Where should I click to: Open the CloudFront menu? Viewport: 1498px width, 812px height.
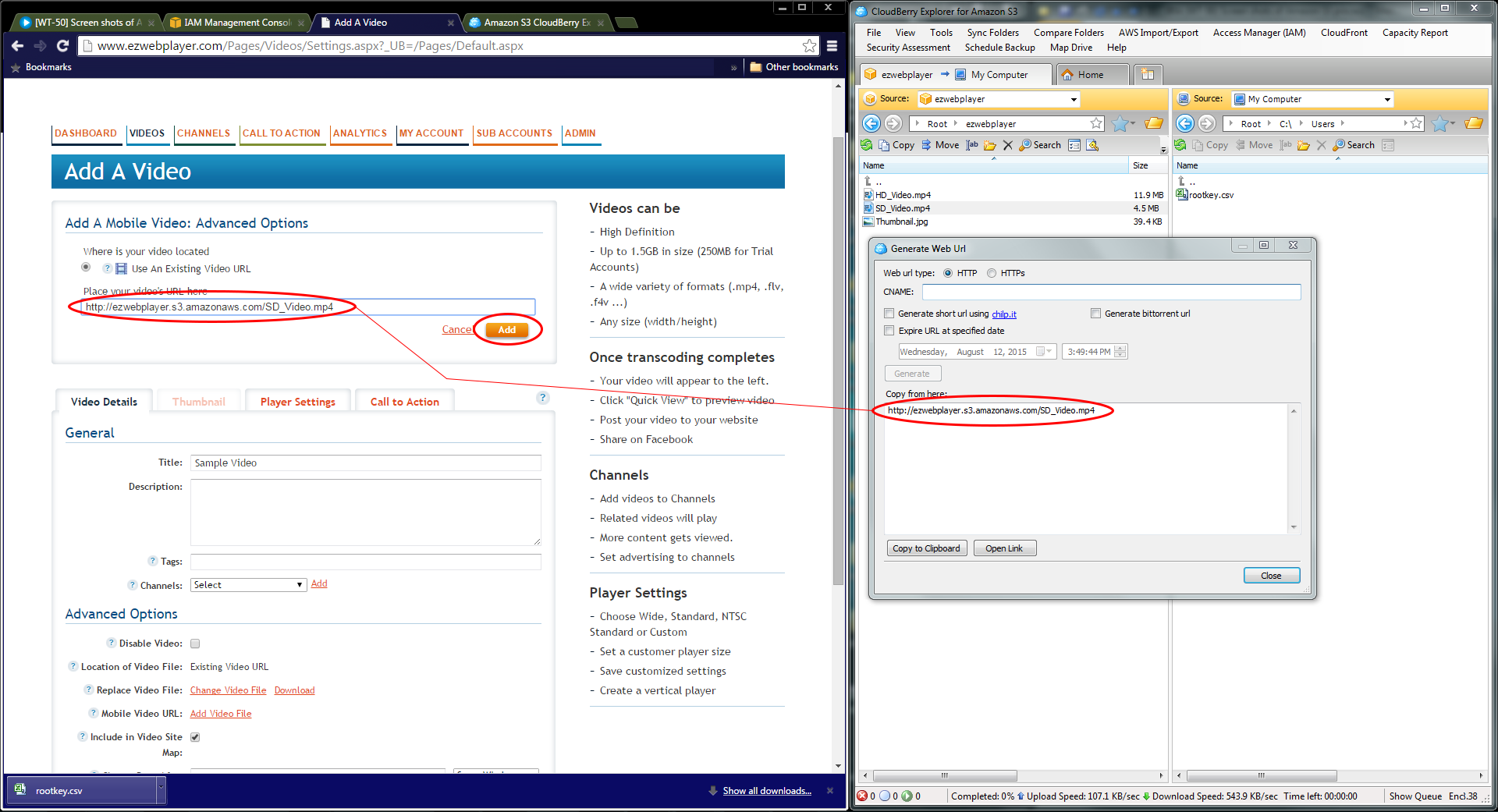point(1344,33)
